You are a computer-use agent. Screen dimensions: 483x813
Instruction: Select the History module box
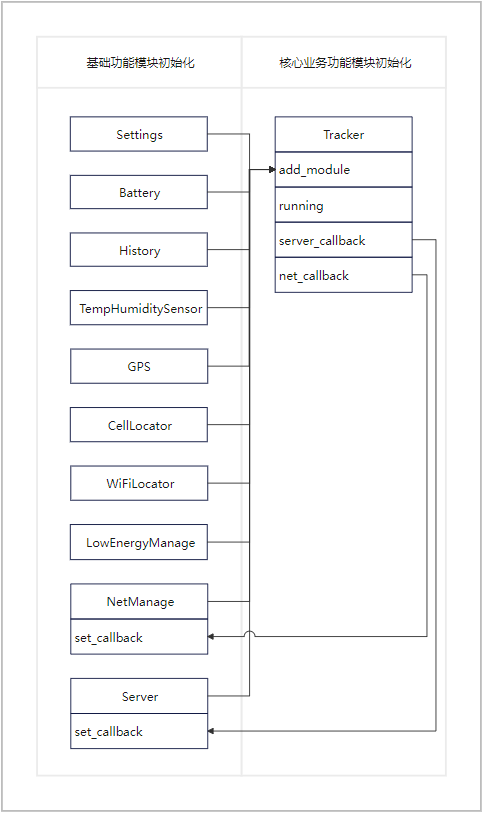tap(139, 250)
